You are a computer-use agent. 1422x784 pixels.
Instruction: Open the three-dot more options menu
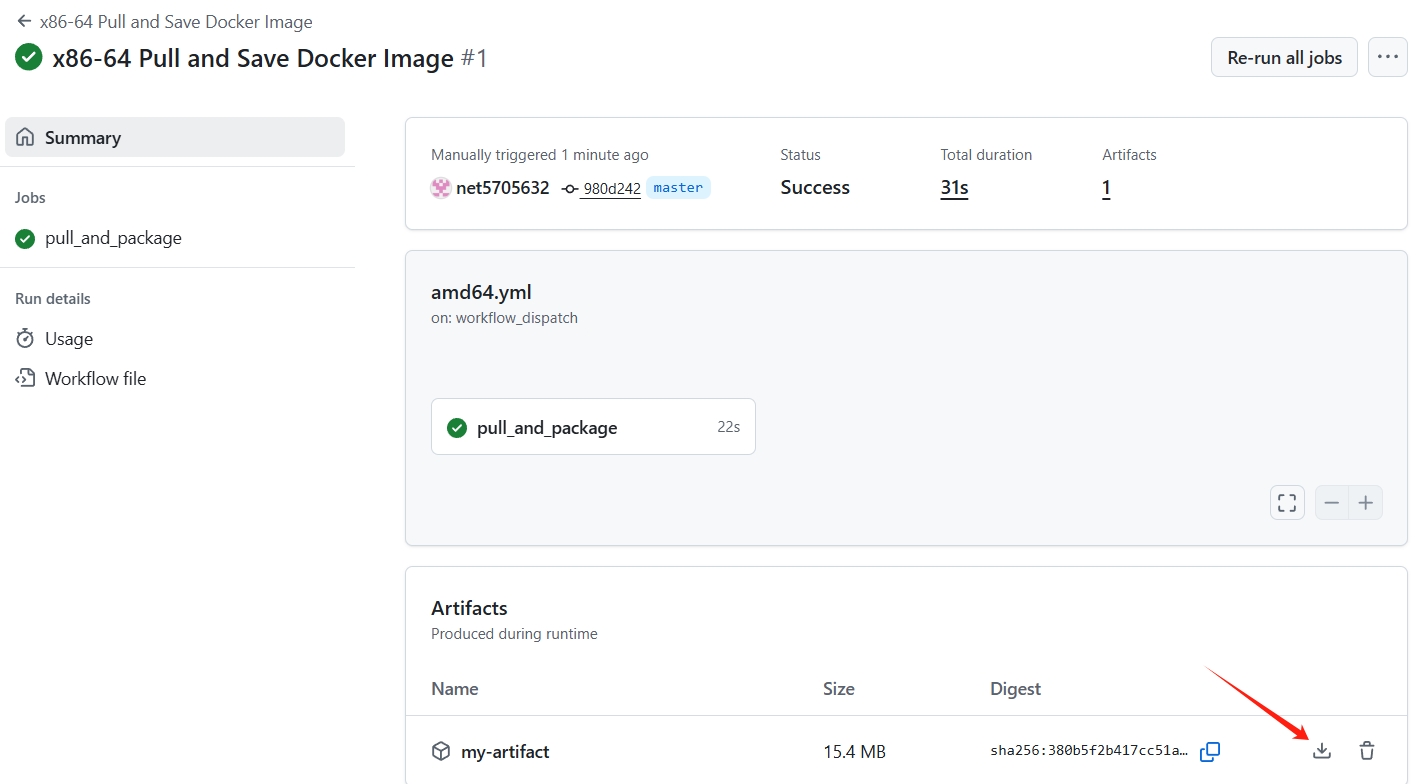coord(1387,57)
